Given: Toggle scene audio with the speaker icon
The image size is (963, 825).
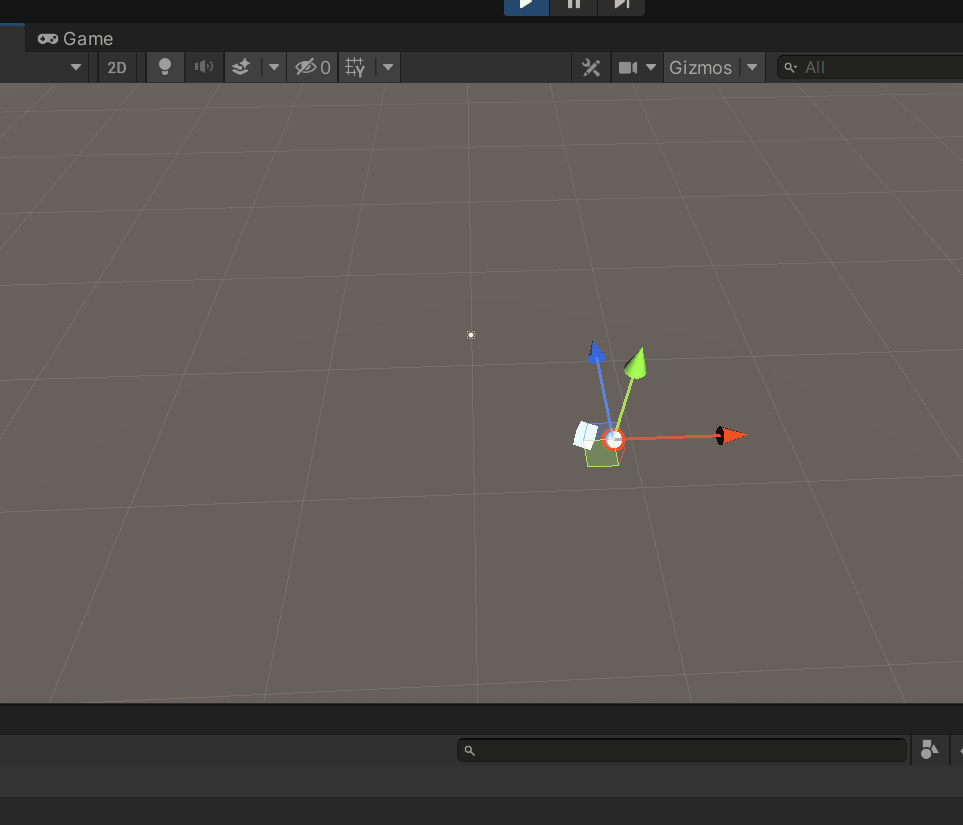Looking at the screenshot, I should tap(203, 67).
